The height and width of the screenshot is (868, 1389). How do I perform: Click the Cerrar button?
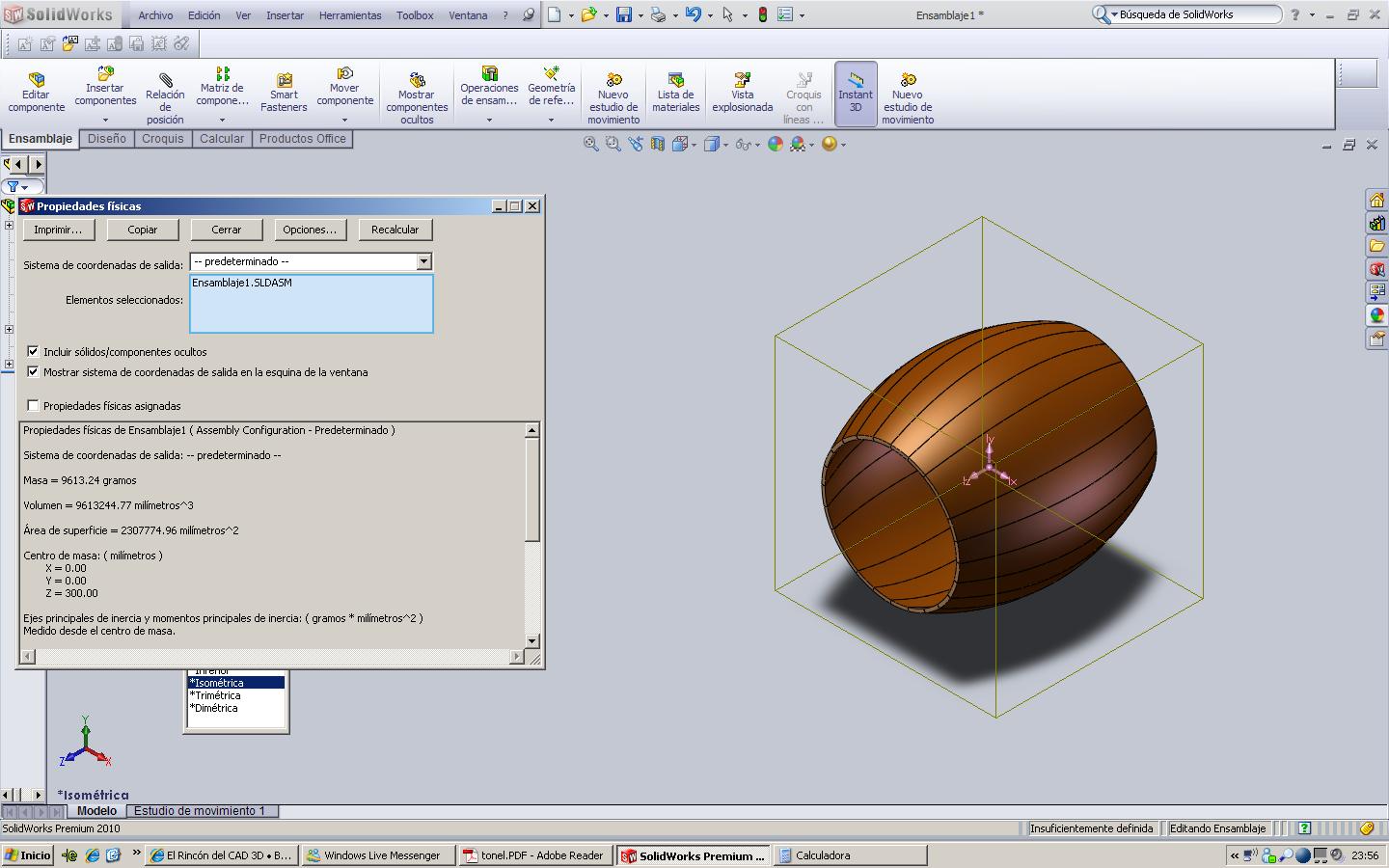(x=227, y=230)
